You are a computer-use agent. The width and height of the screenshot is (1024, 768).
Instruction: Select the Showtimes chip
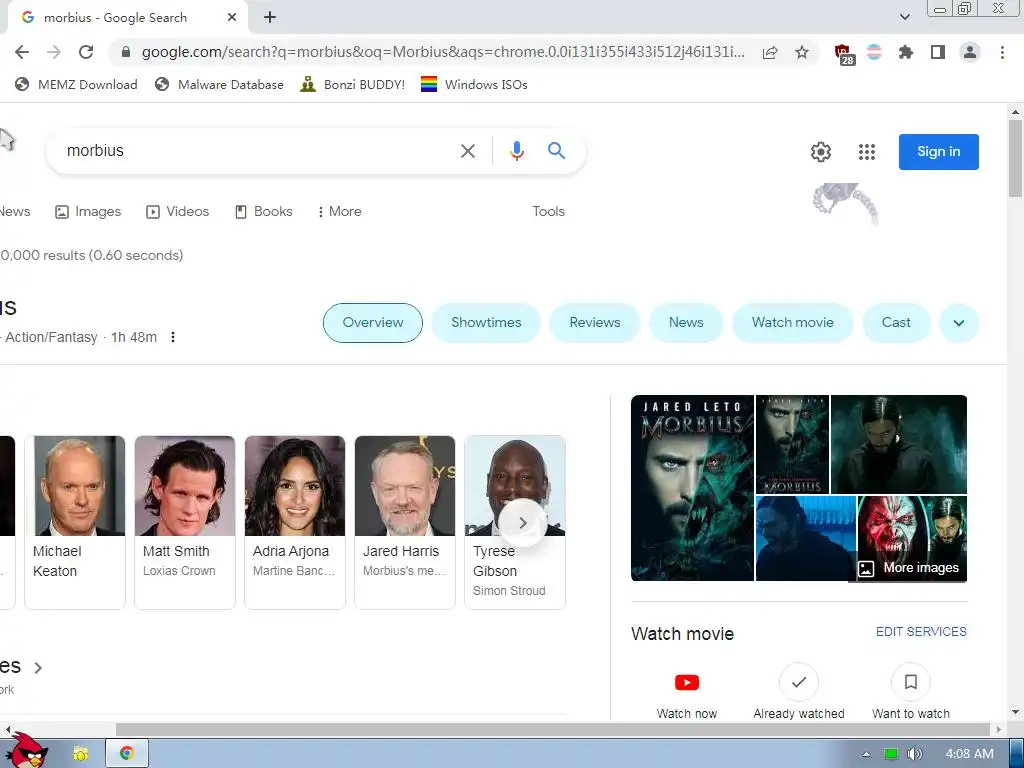[x=486, y=323]
